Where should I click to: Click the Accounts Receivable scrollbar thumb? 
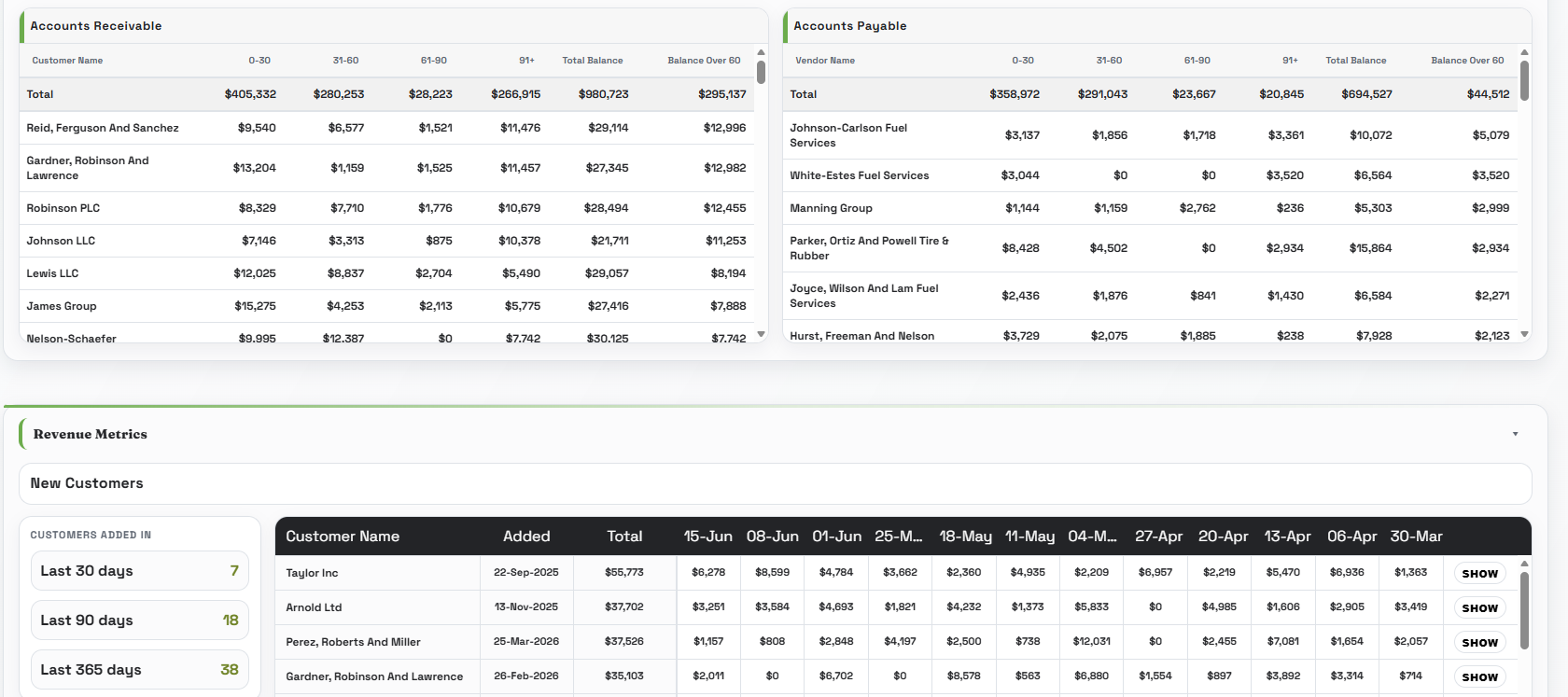click(x=762, y=72)
